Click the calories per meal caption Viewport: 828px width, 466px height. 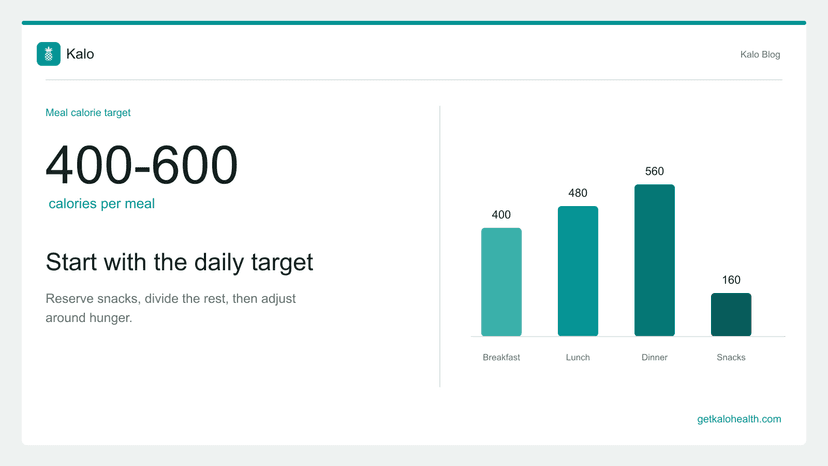pyautogui.click(x=101, y=203)
